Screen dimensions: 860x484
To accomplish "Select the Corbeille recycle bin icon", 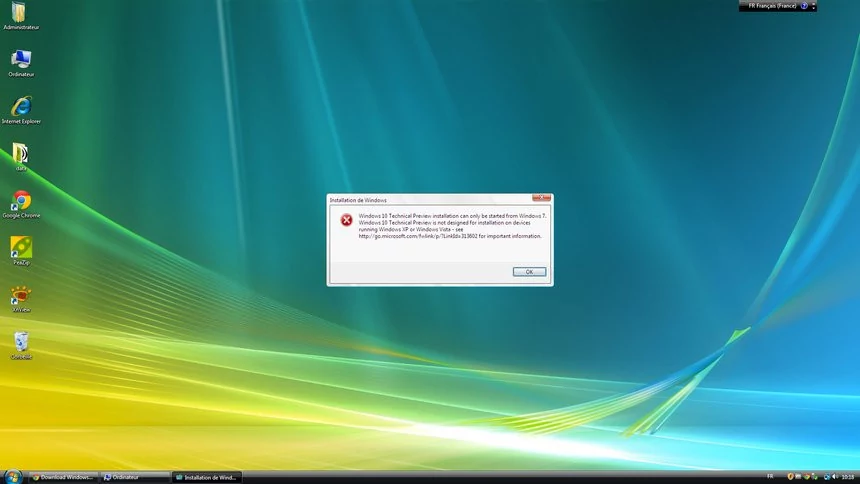I will click(21, 346).
